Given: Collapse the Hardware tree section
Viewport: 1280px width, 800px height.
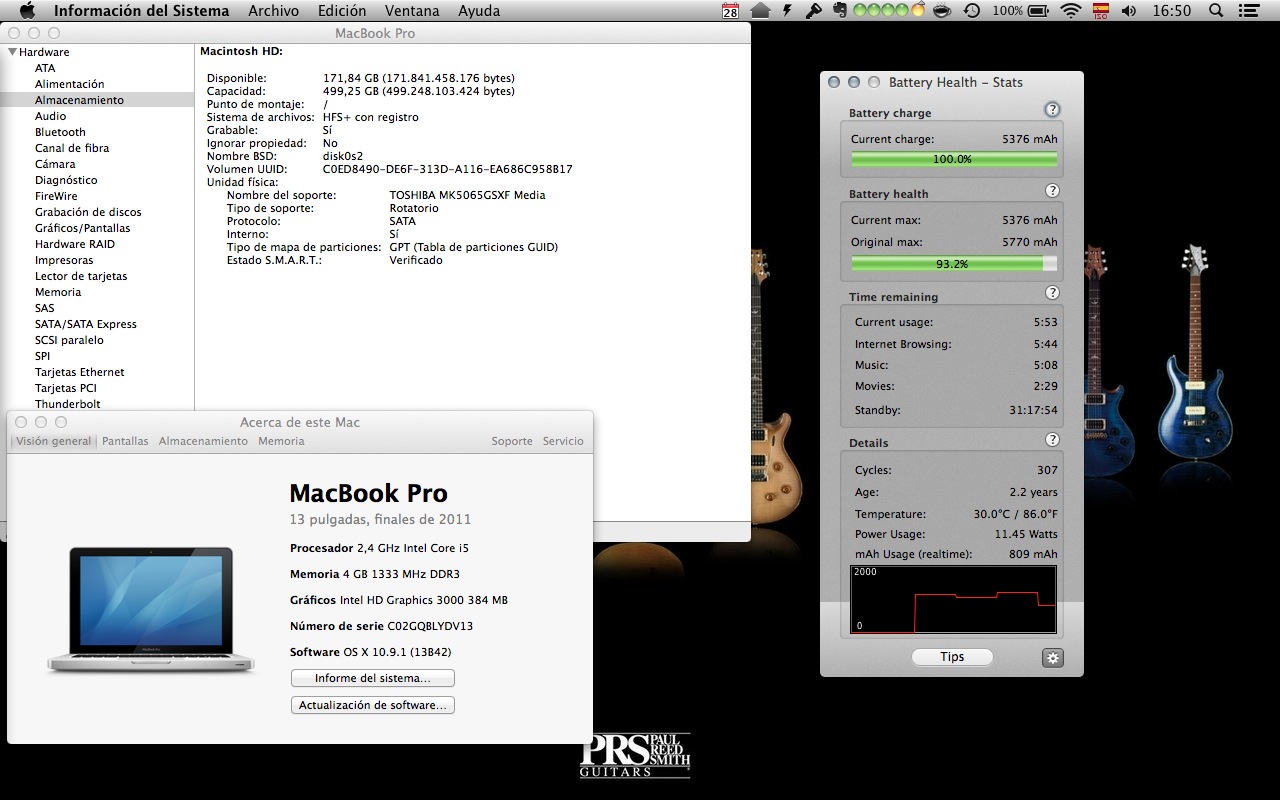Looking at the screenshot, I should point(12,52).
